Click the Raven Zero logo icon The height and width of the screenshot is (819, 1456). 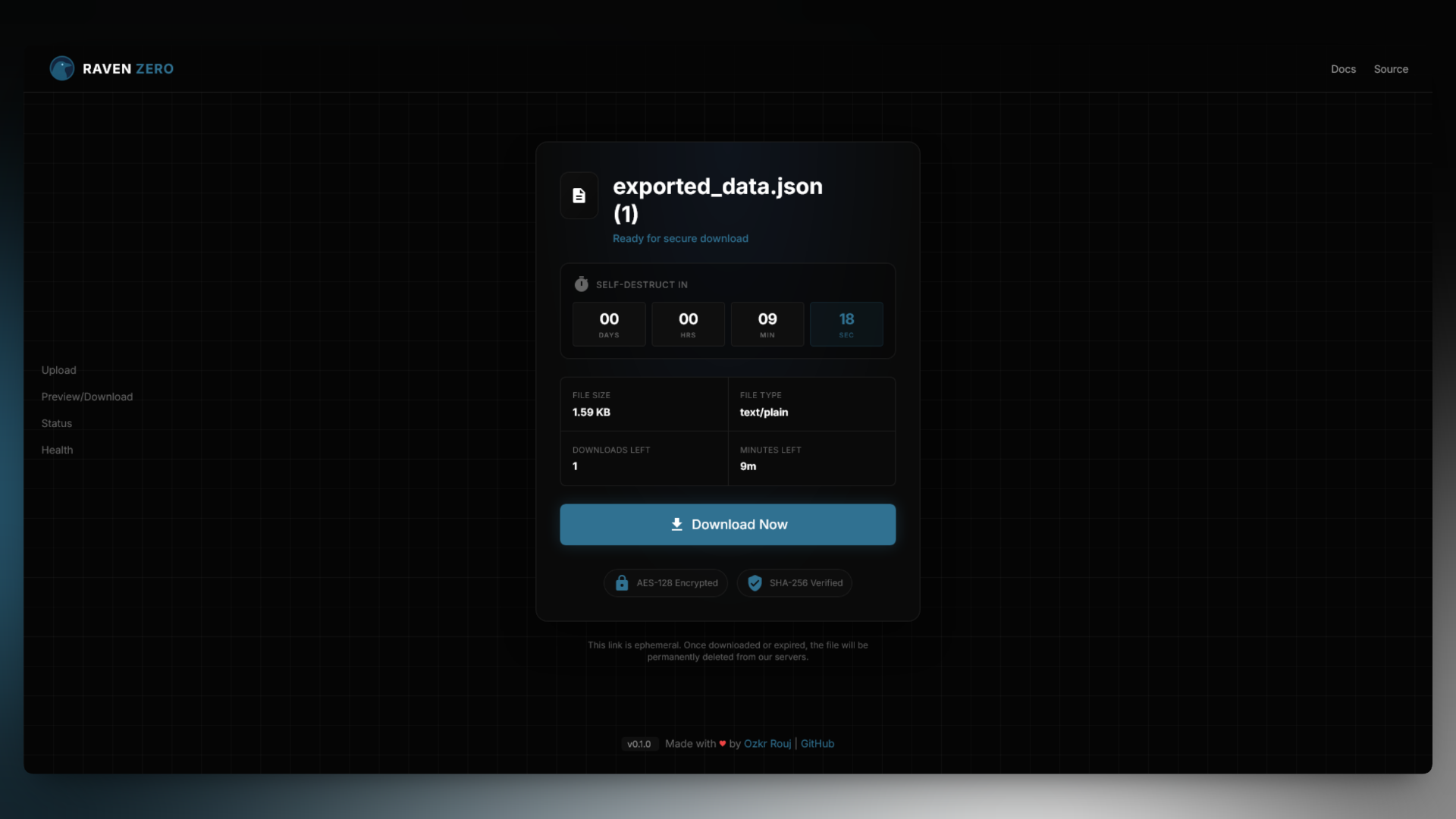pos(62,68)
